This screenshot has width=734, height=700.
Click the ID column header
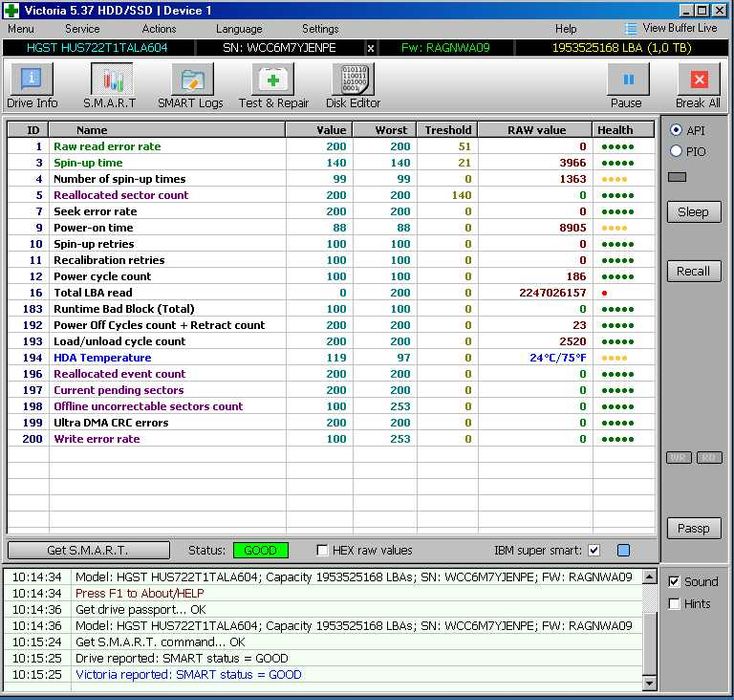pos(28,130)
